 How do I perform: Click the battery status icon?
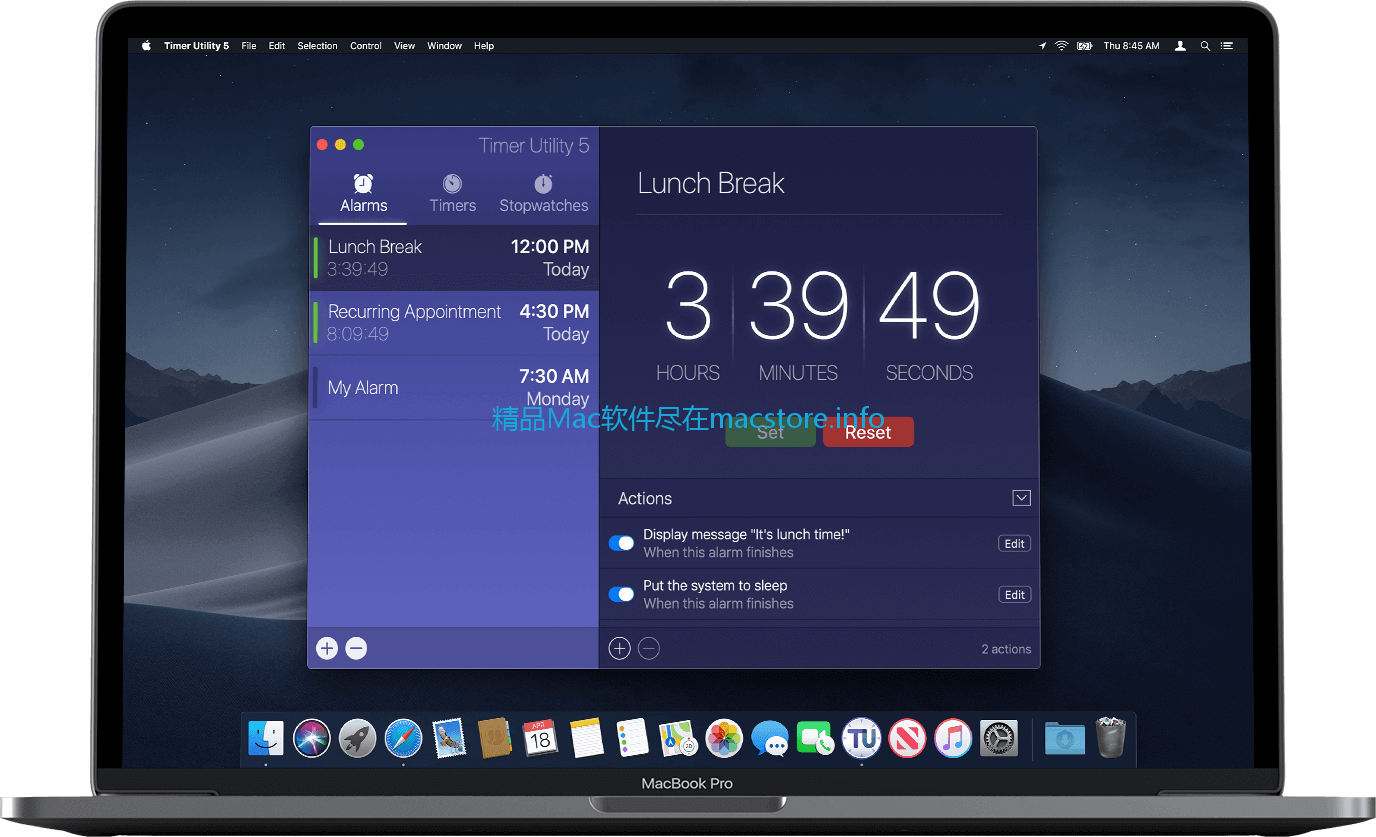[x=1084, y=46]
